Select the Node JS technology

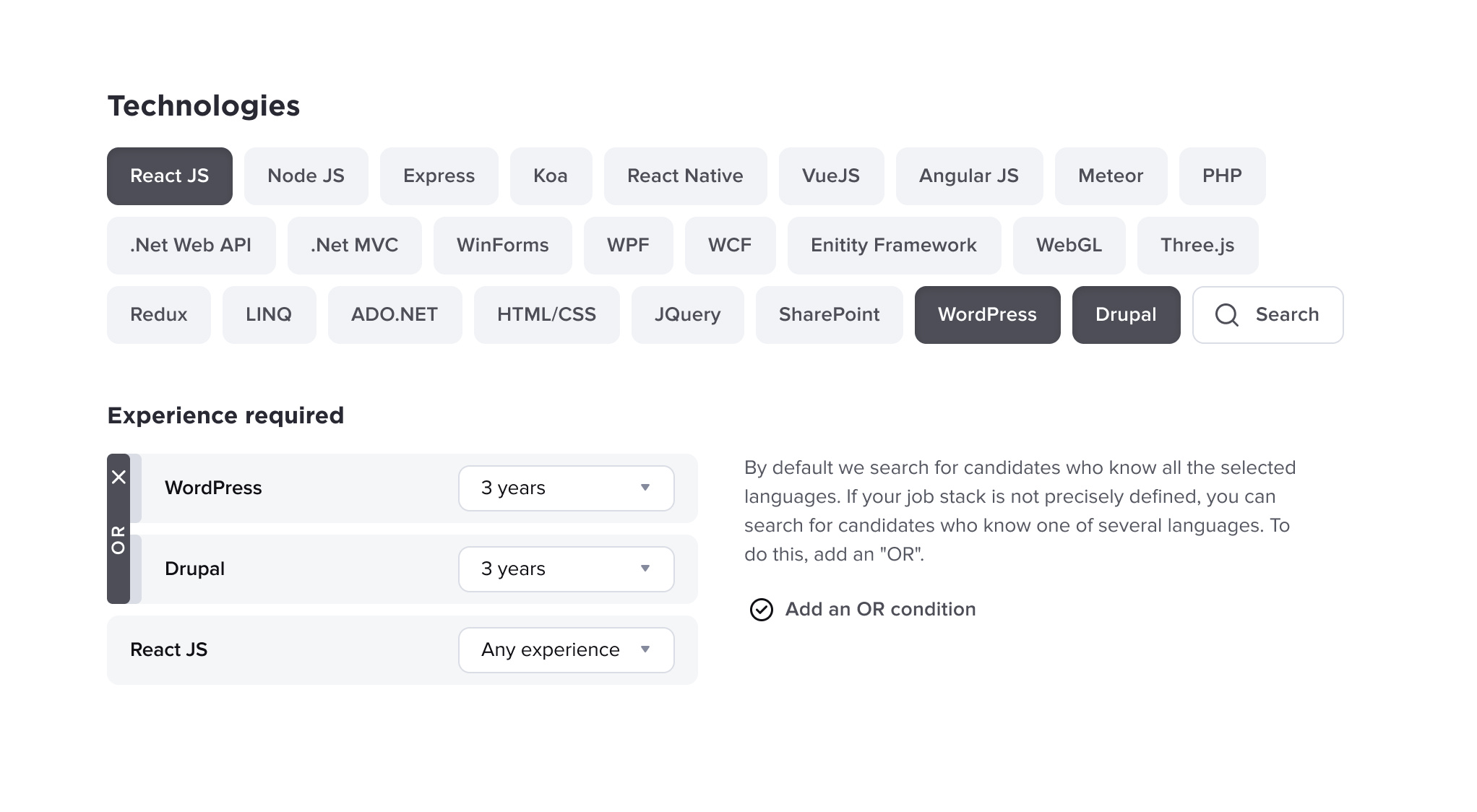[306, 176]
